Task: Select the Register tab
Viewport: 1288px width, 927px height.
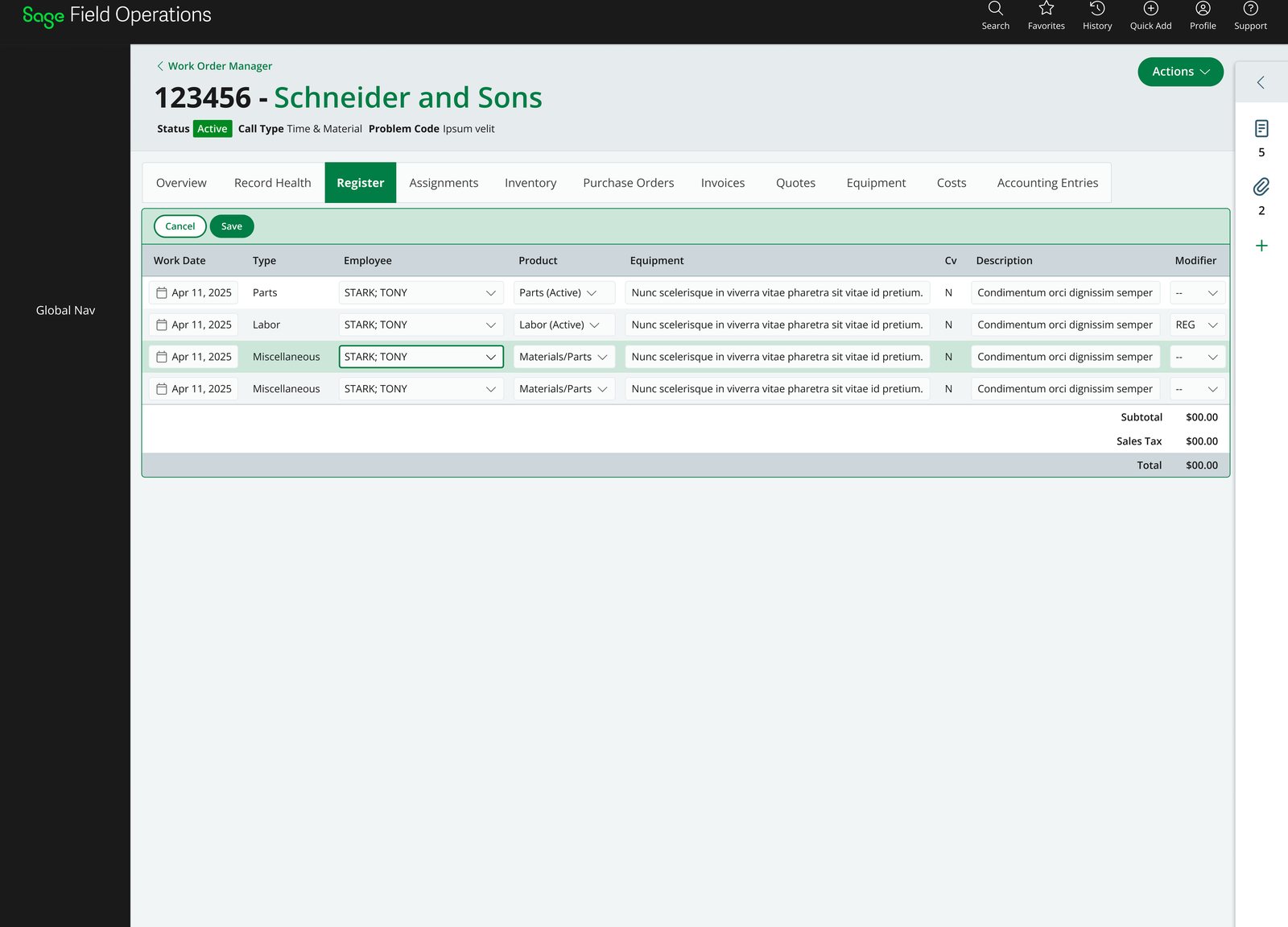Action: point(361,183)
